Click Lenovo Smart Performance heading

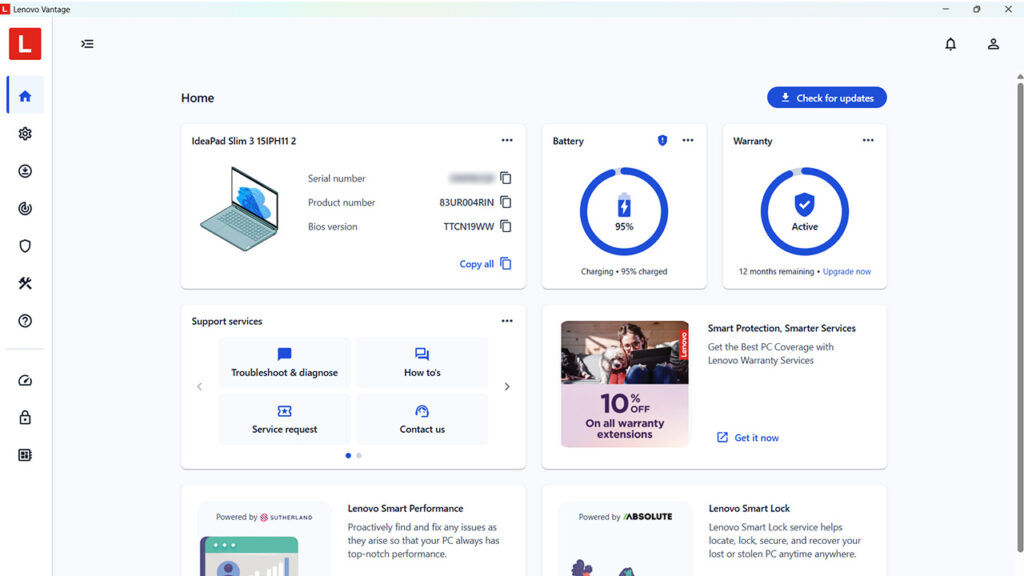tap(405, 508)
